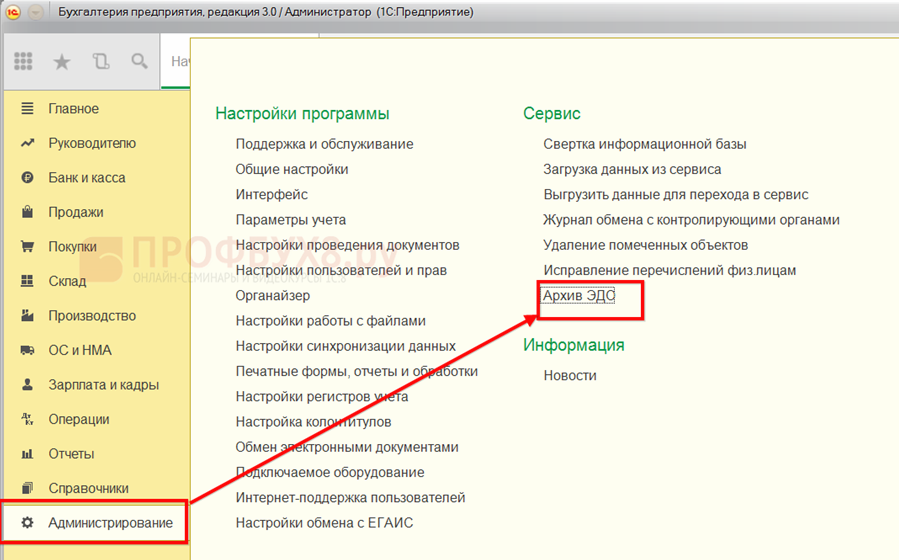
Task: Click Свертка информационной базы
Action: tap(644, 144)
